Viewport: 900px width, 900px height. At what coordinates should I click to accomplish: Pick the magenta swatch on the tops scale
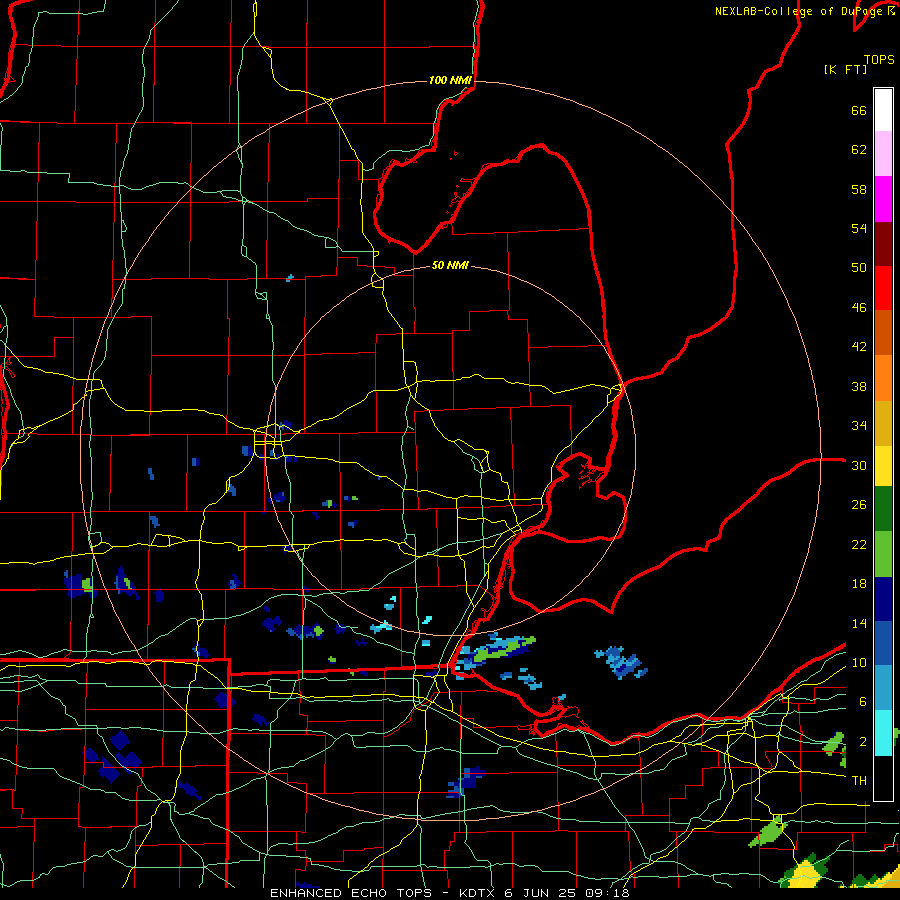point(883,199)
